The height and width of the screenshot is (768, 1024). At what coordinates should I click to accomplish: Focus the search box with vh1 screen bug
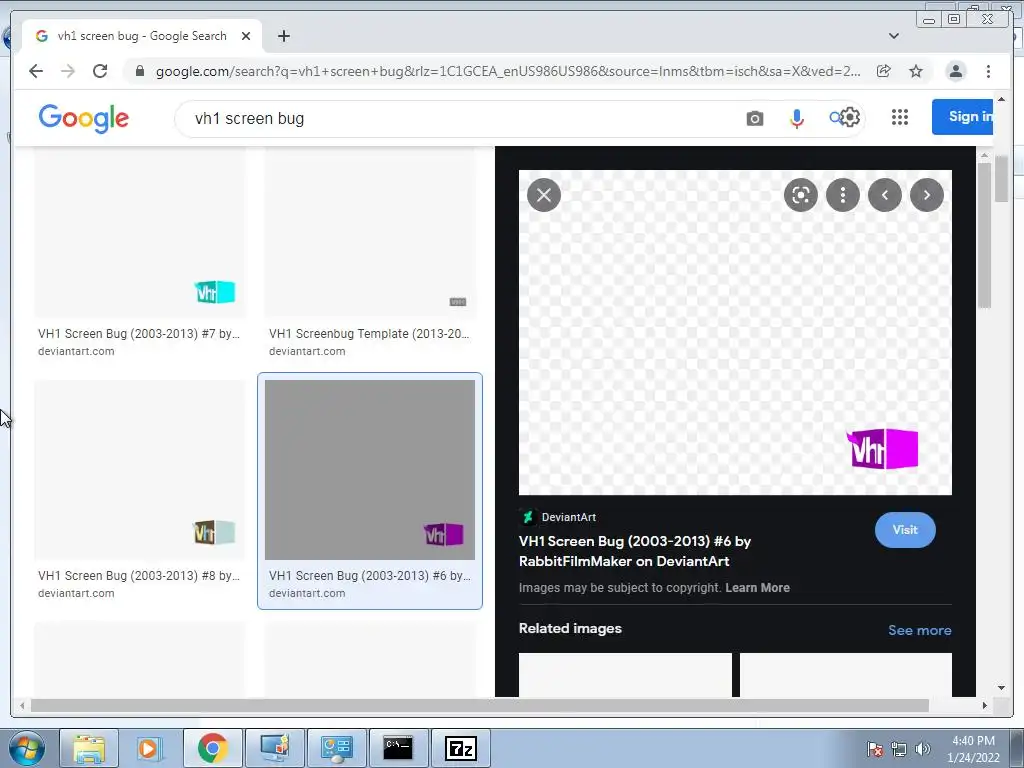click(x=457, y=119)
